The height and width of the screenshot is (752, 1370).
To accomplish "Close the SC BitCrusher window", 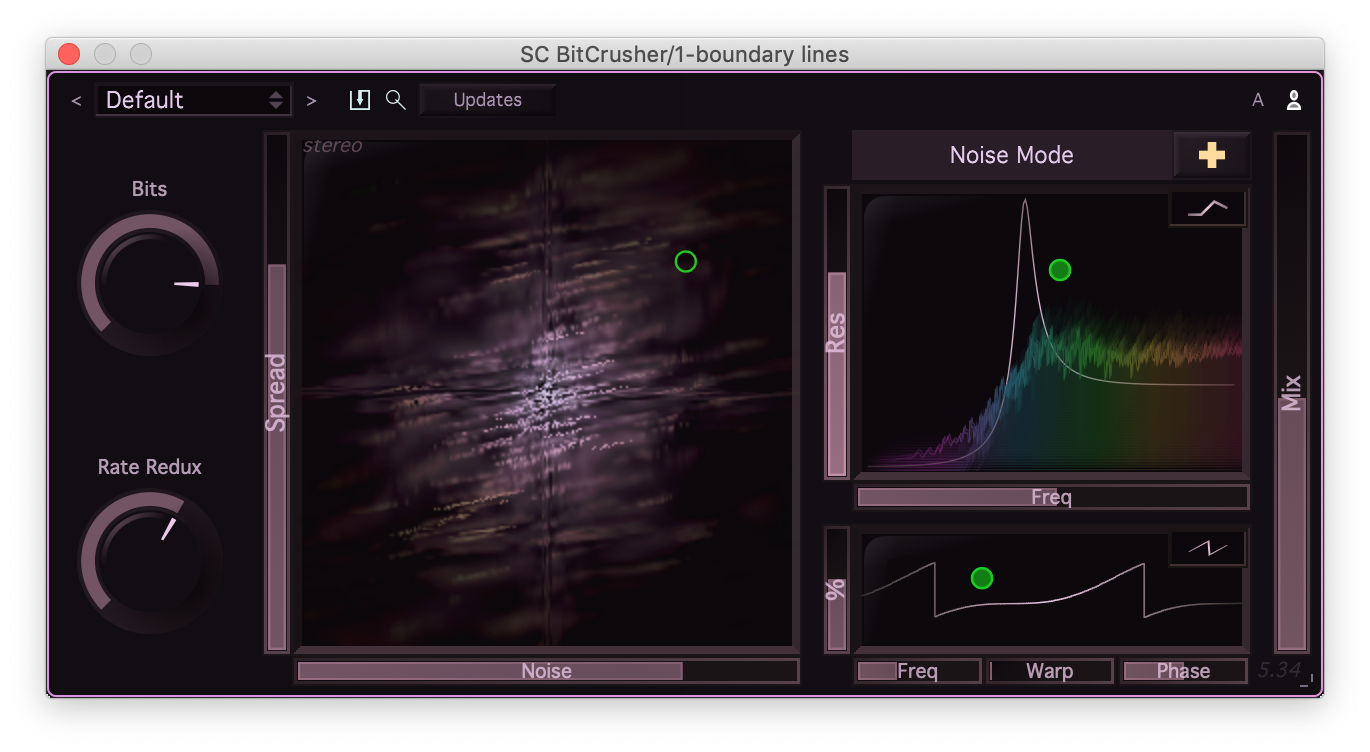I will pos(69,54).
